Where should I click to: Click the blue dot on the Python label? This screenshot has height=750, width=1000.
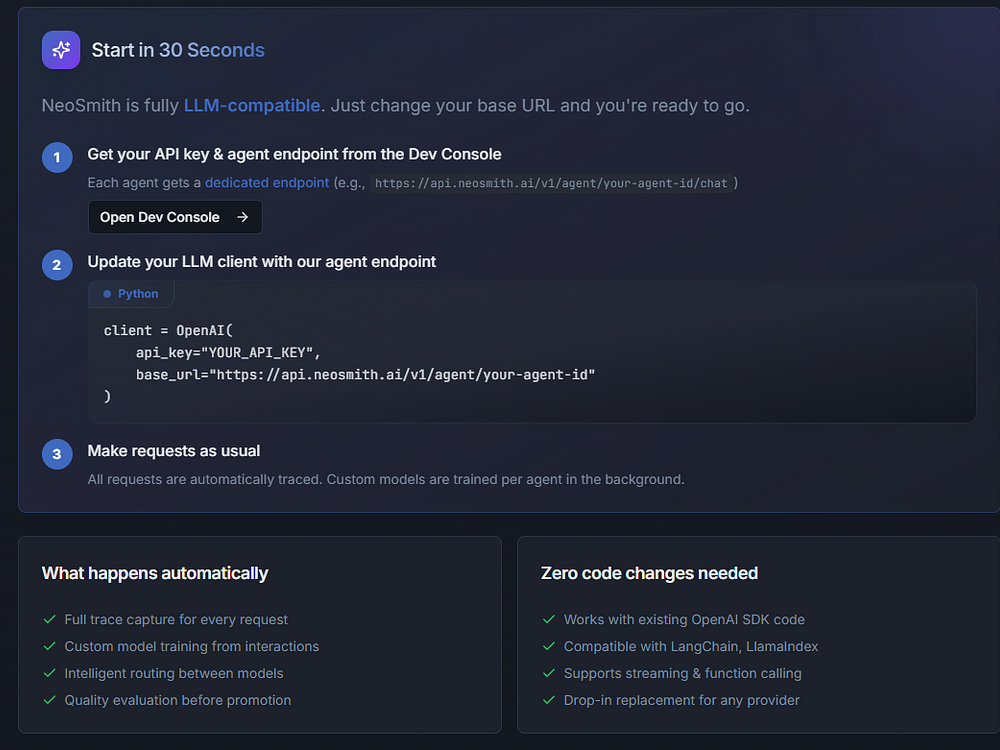[107, 294]
